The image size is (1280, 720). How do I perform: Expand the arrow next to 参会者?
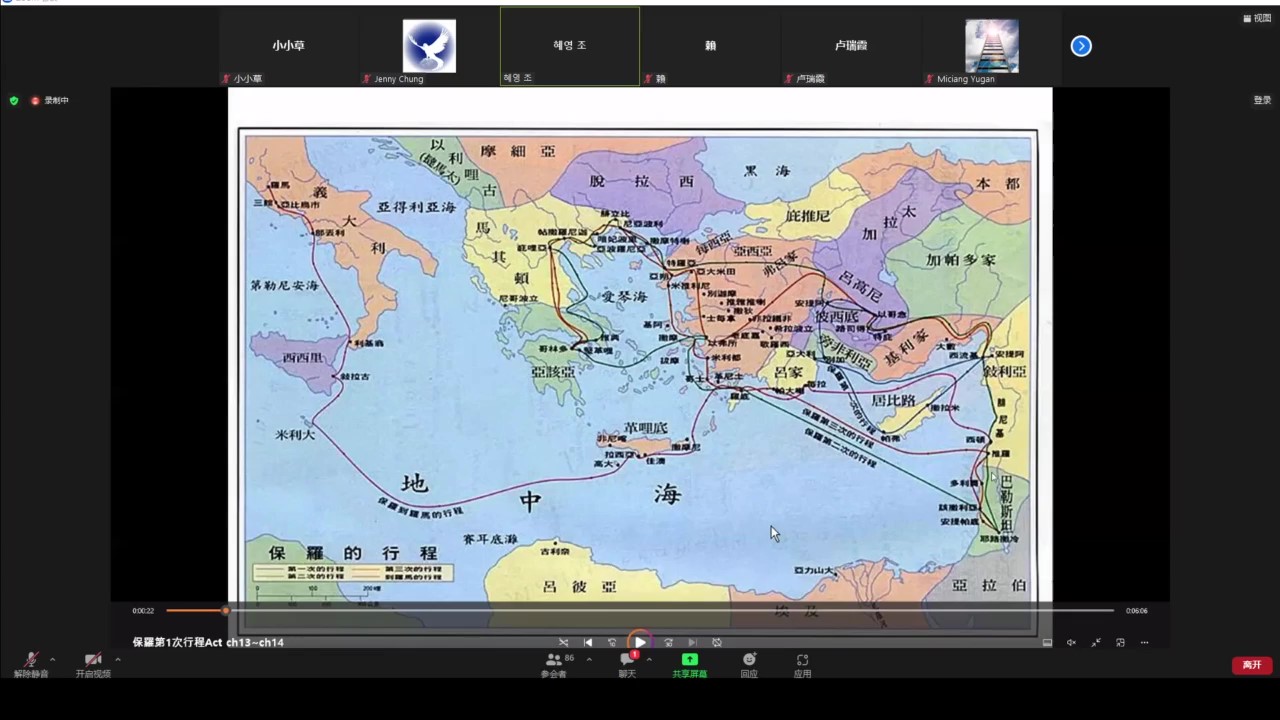pyautogui.click(x=588, y=659)
